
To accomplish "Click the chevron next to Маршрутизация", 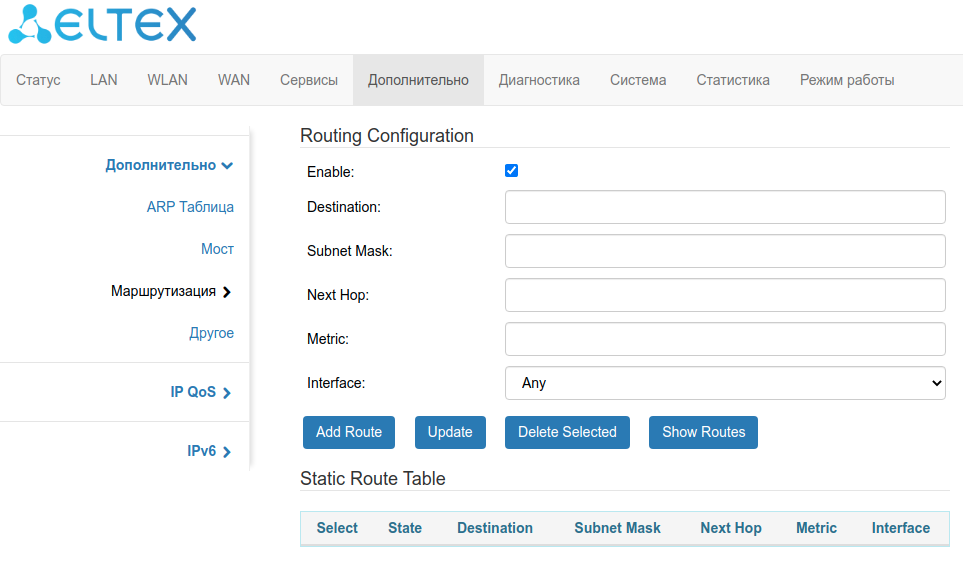I will pyautogui.click(x=227, y=292).
